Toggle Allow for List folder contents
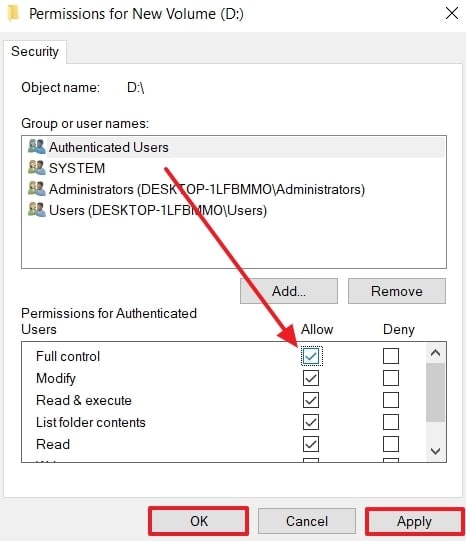 (311, 422)
